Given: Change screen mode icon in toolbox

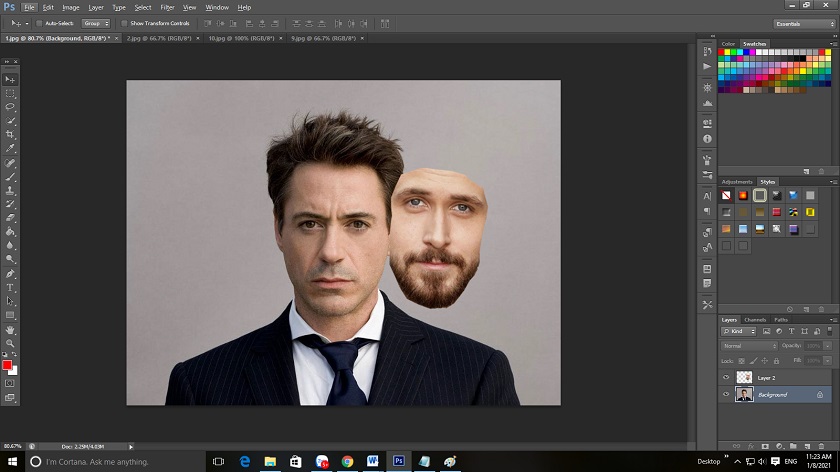Looking at the screenshot, I should tap(10, 398).
